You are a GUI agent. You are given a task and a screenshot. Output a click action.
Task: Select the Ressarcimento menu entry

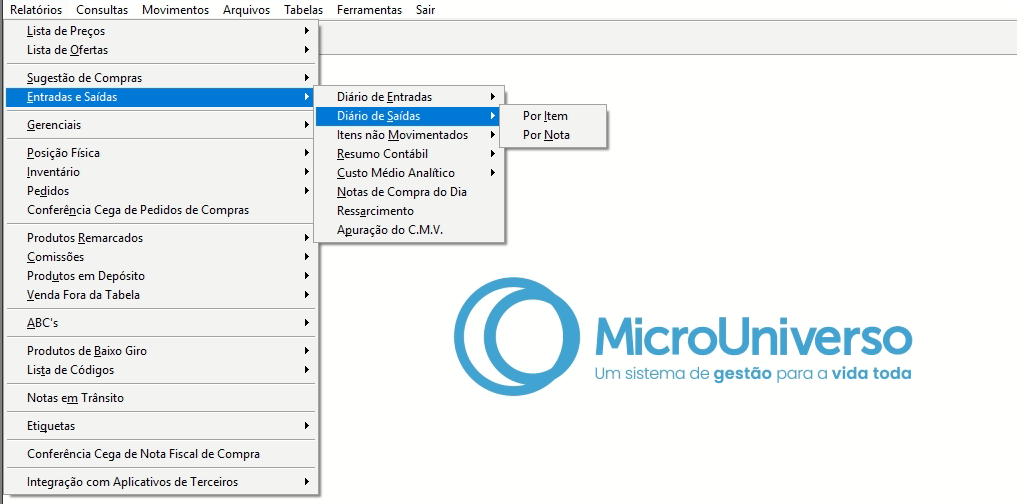375,211
